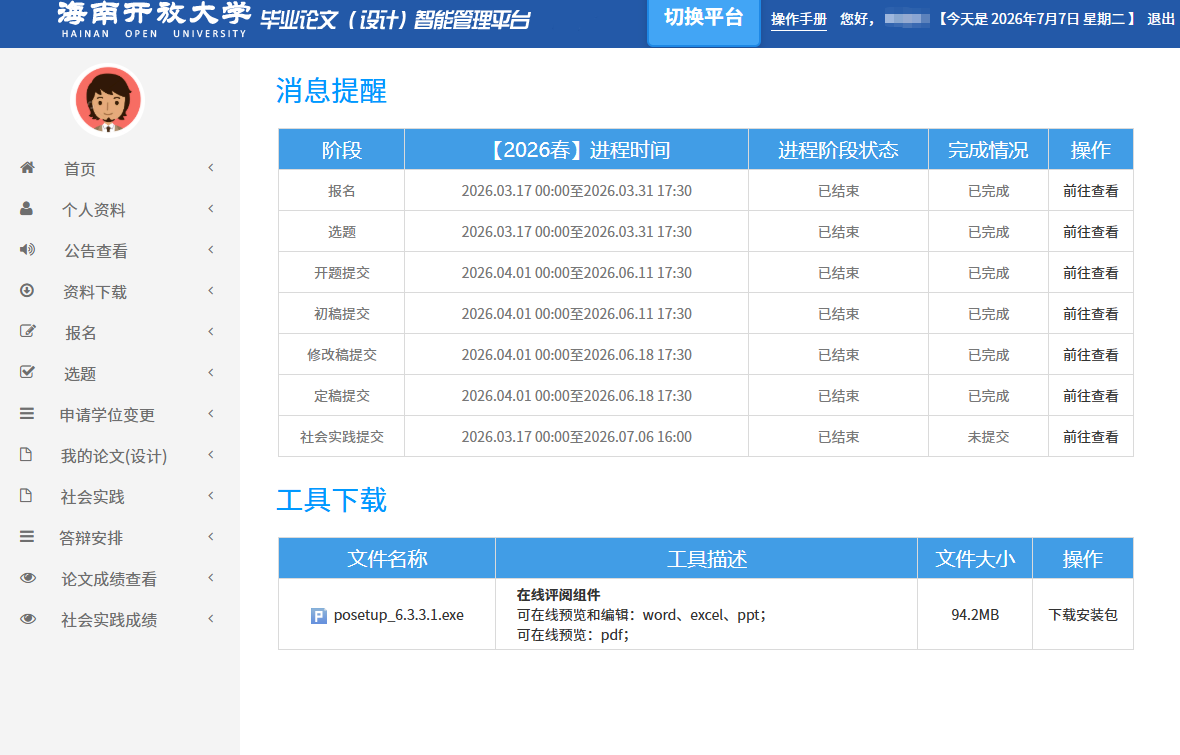This screenshot has width=1180, height=755.
Task: Click the 定稿提交 stage cell
Action: coord(342,396)
